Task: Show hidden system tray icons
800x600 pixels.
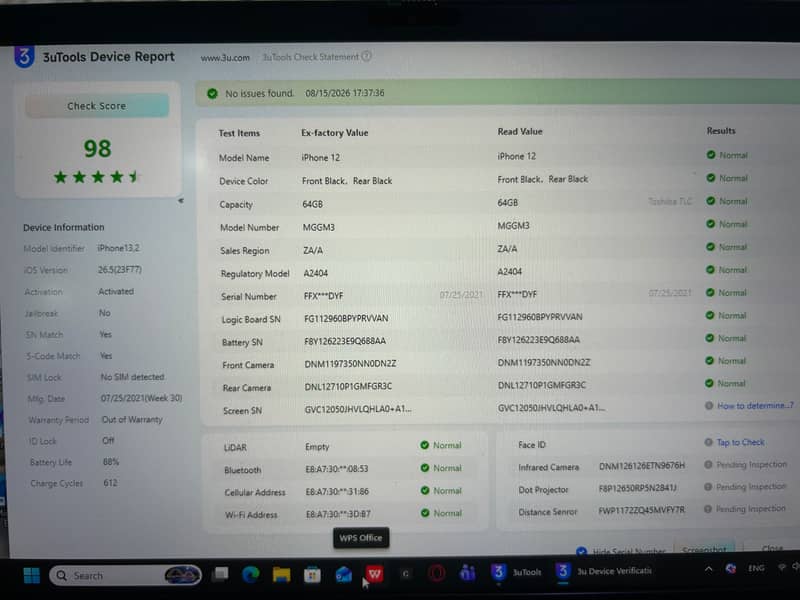Action: (x=709, y=569)
